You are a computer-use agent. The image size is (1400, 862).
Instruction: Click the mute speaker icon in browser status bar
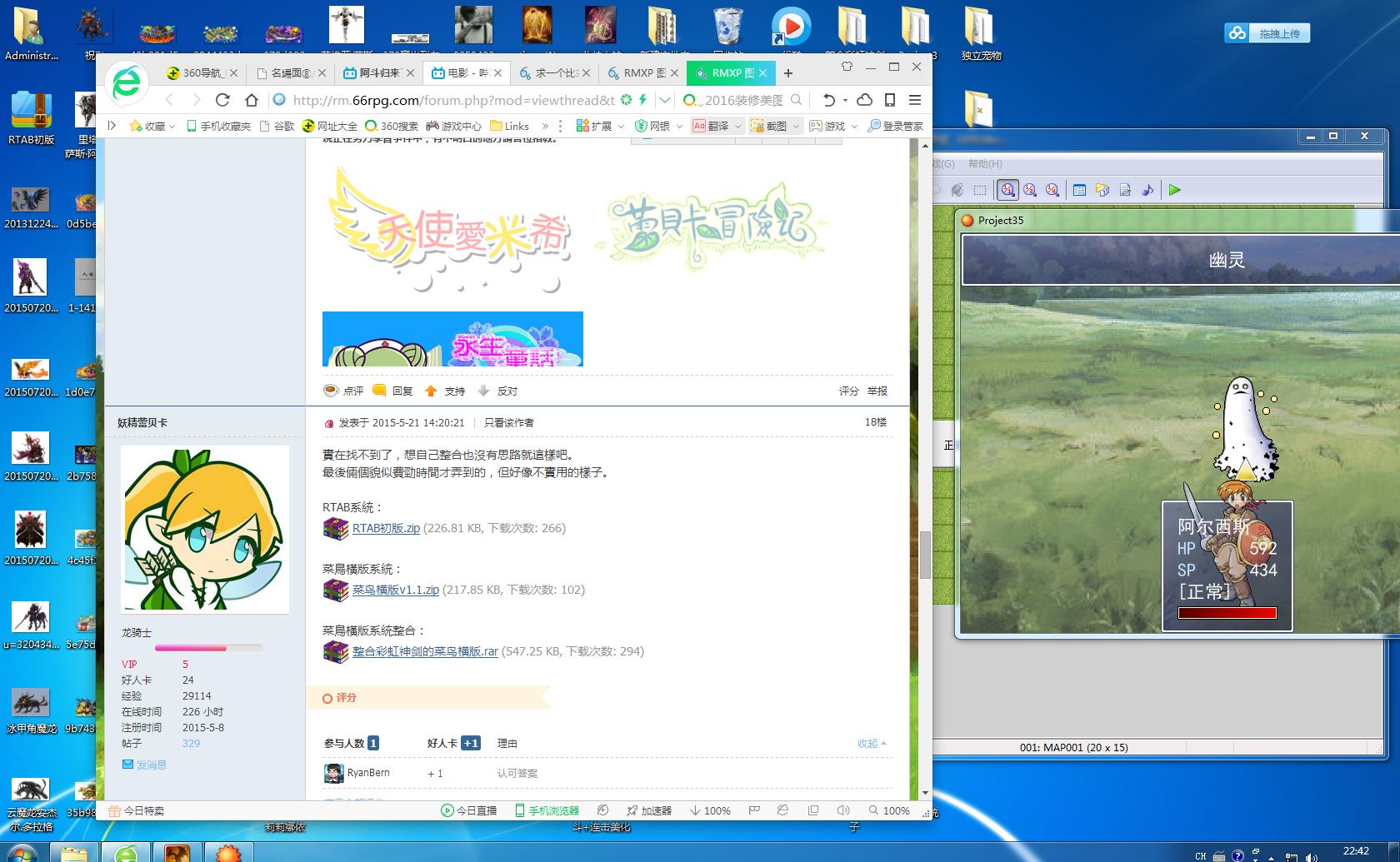843,810
